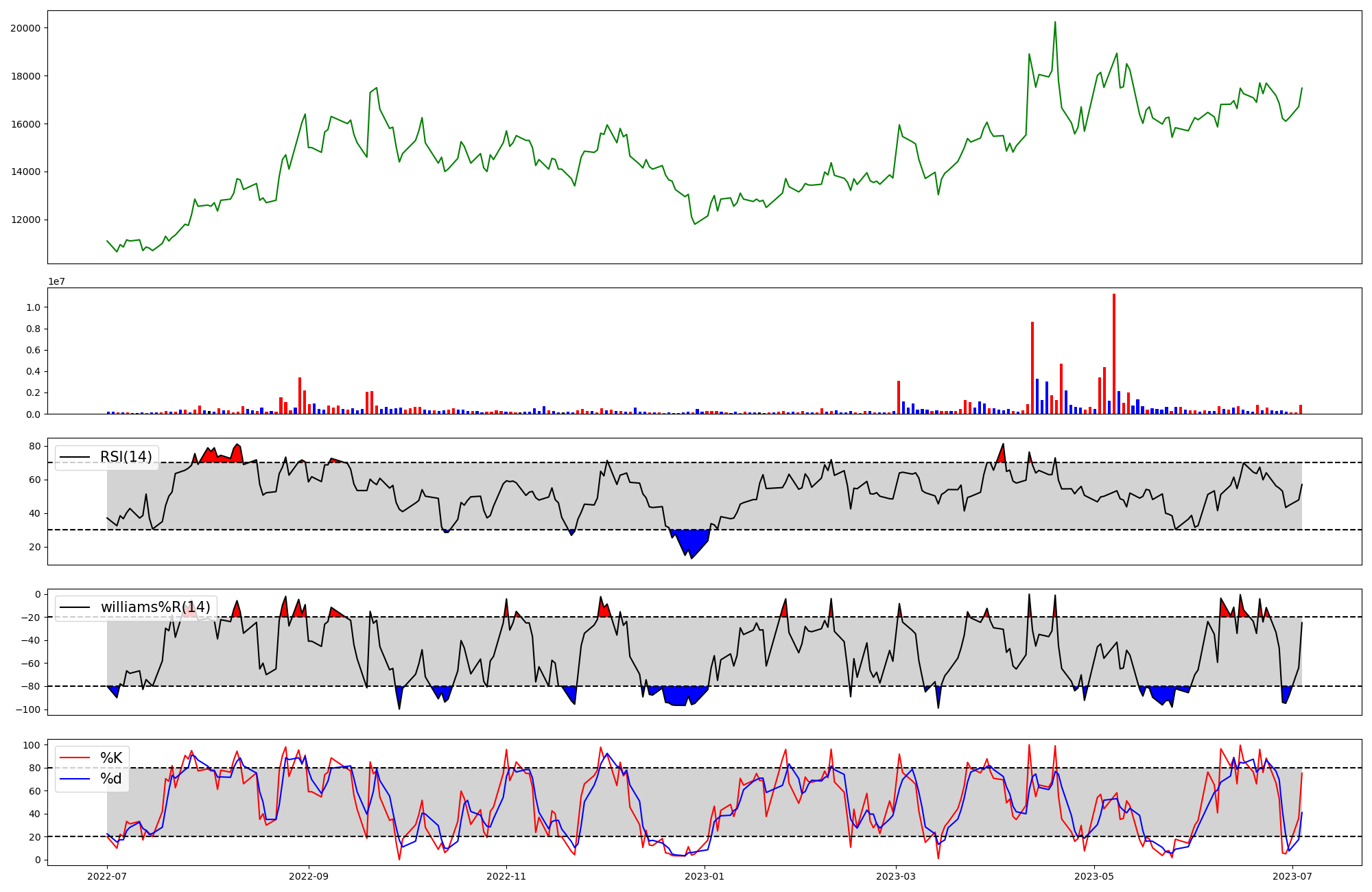The image size is (1372, 892).
Task: Click the 2022-07 date tick label
Action: pyautogui.click(x=107, y=876)
